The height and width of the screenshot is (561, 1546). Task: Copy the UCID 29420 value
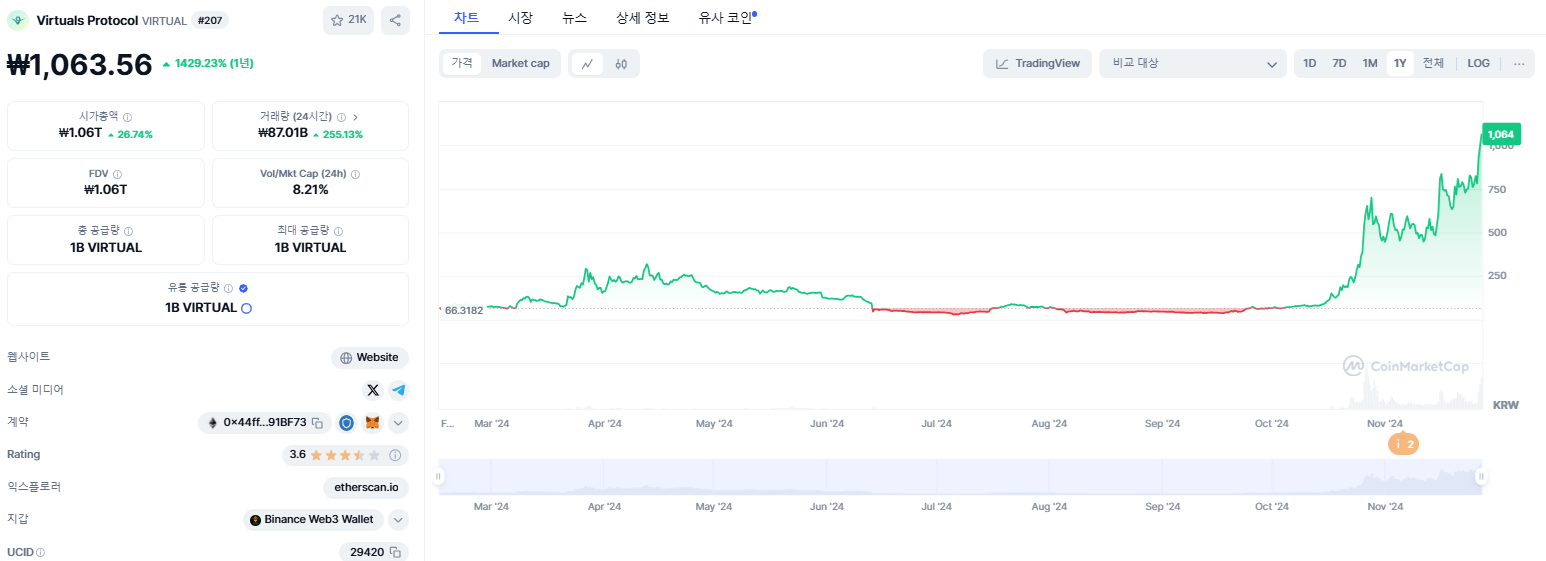click(395, 552)
